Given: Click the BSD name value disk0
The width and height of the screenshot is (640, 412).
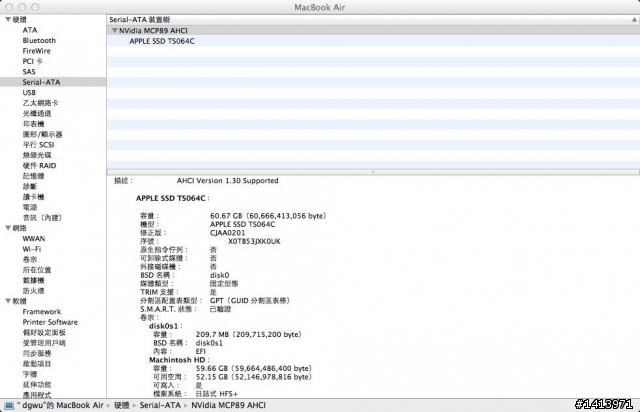Looking at the screenshot, I should pyautogui.click(x=220, y=275).
